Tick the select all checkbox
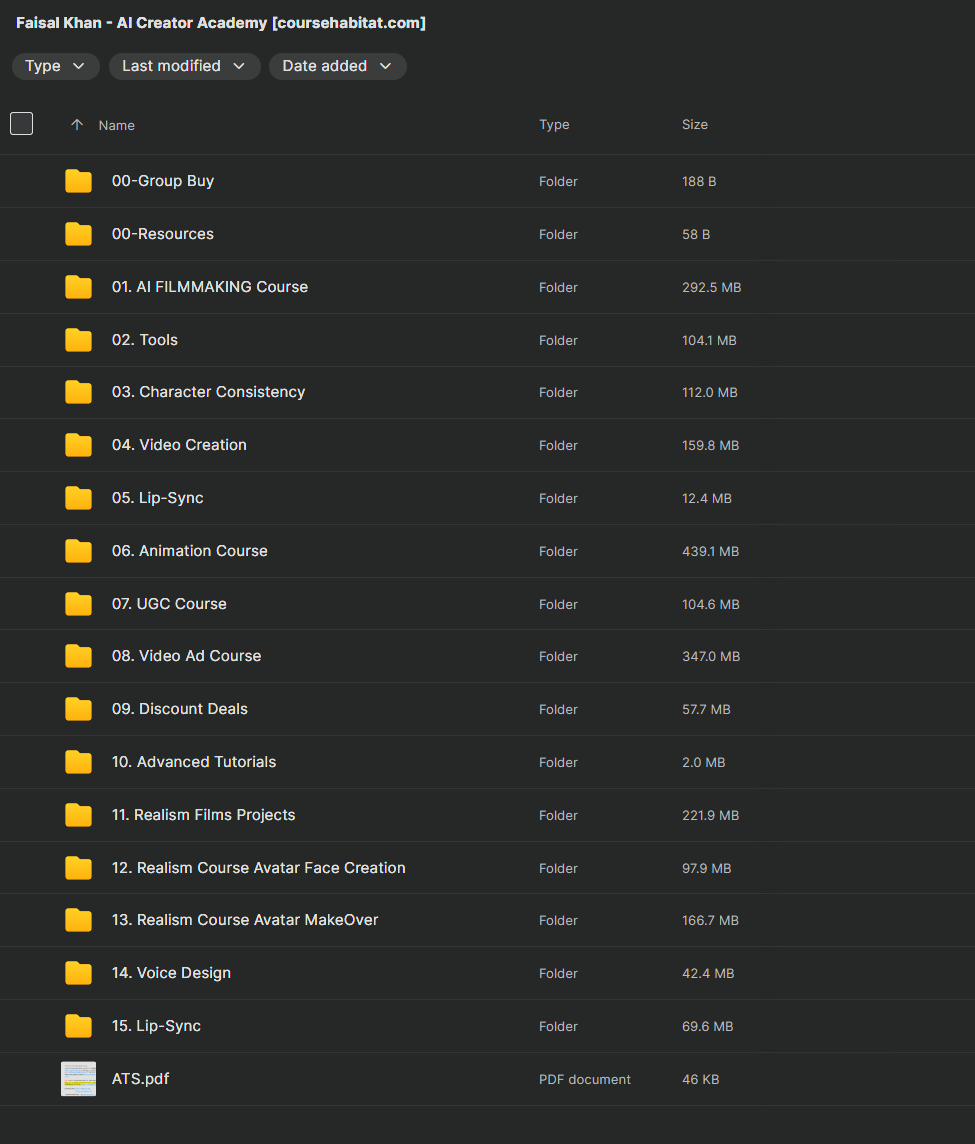The width and height of the screenshot is (975, 1144). 21,124
